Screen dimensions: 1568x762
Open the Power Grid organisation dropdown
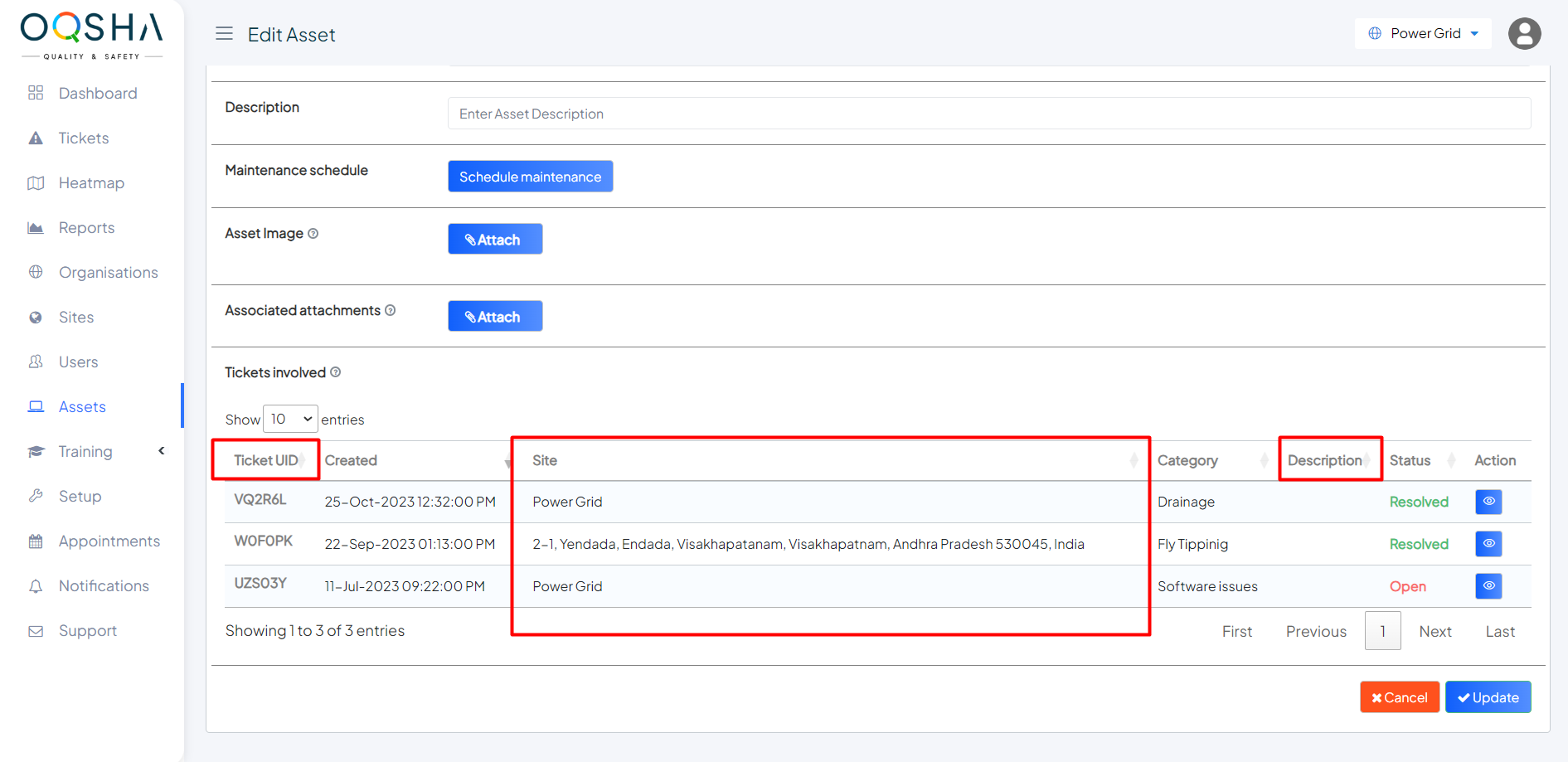tap(1423, 34)
